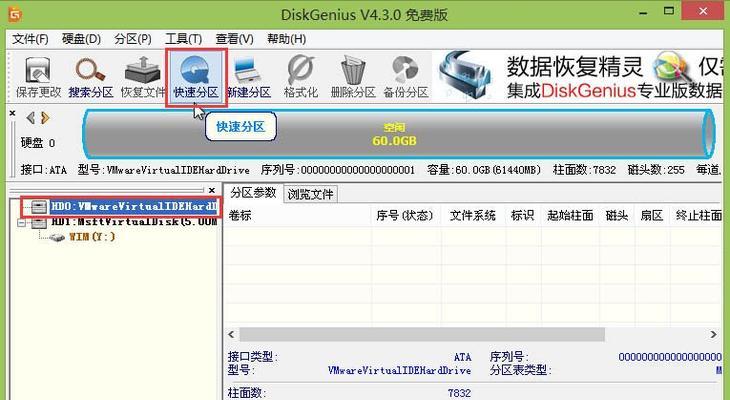The height and width of the screenshot is (400, 730).
Task: Click the 终止柱面 column header
Action: tap(698, 216)
